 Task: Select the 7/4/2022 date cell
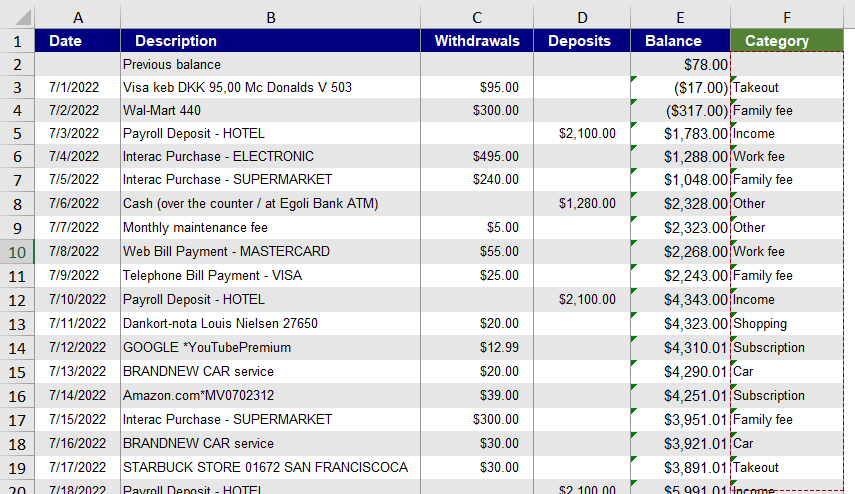click(78, 156)
